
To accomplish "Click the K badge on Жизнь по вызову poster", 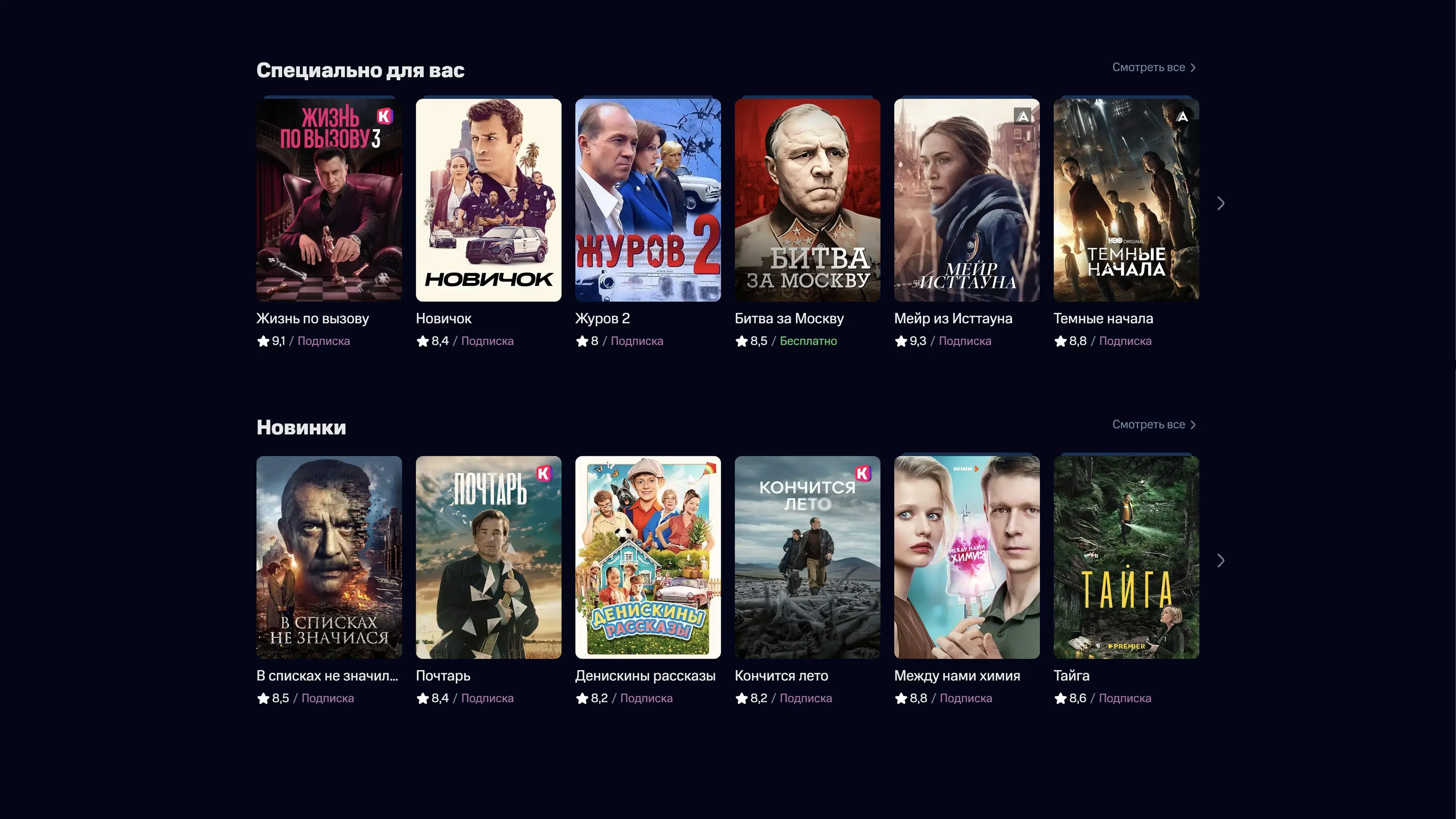I will click(384, 116).
